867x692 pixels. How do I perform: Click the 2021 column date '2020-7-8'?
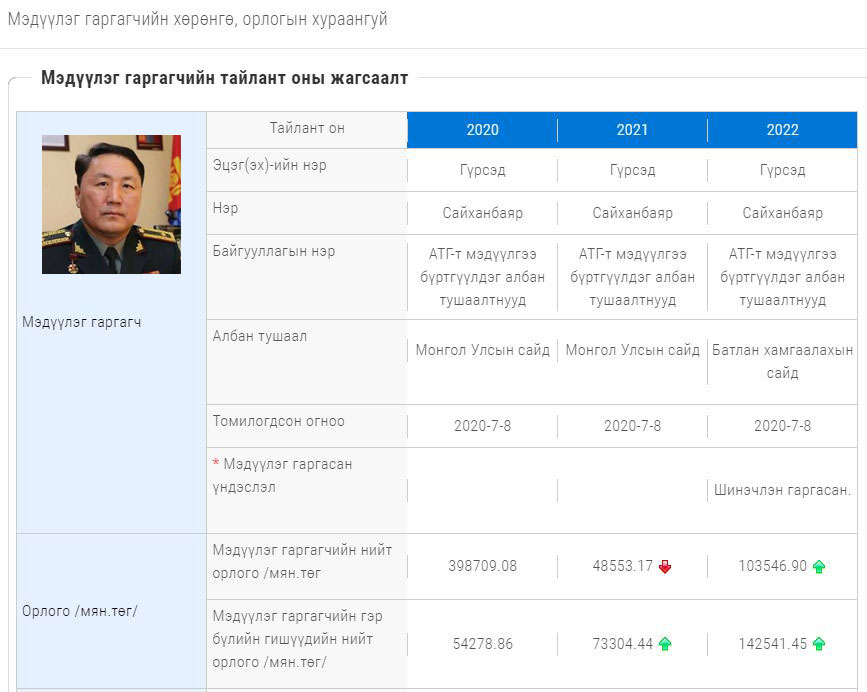pyautogui.click(x=632, y=426)
